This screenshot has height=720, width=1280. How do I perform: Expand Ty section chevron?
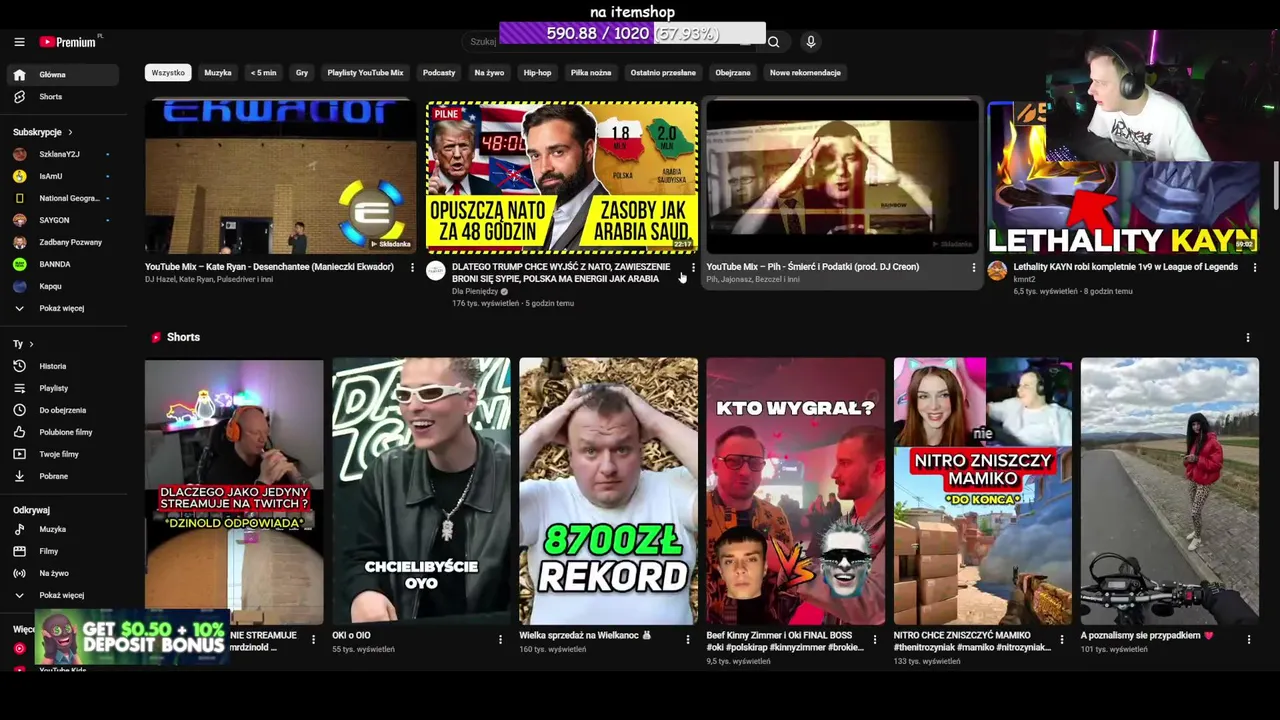pos(31,344)
